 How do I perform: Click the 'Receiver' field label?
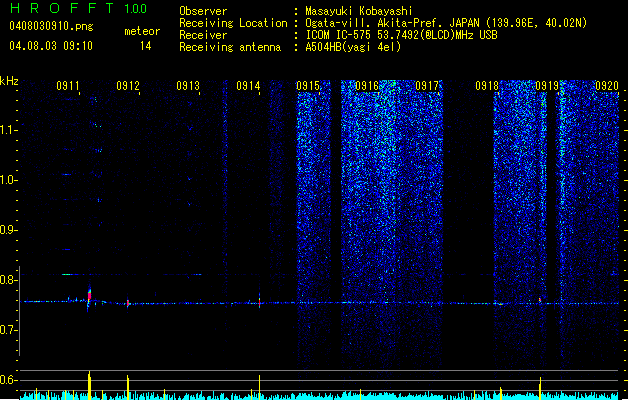click(203, 35)
